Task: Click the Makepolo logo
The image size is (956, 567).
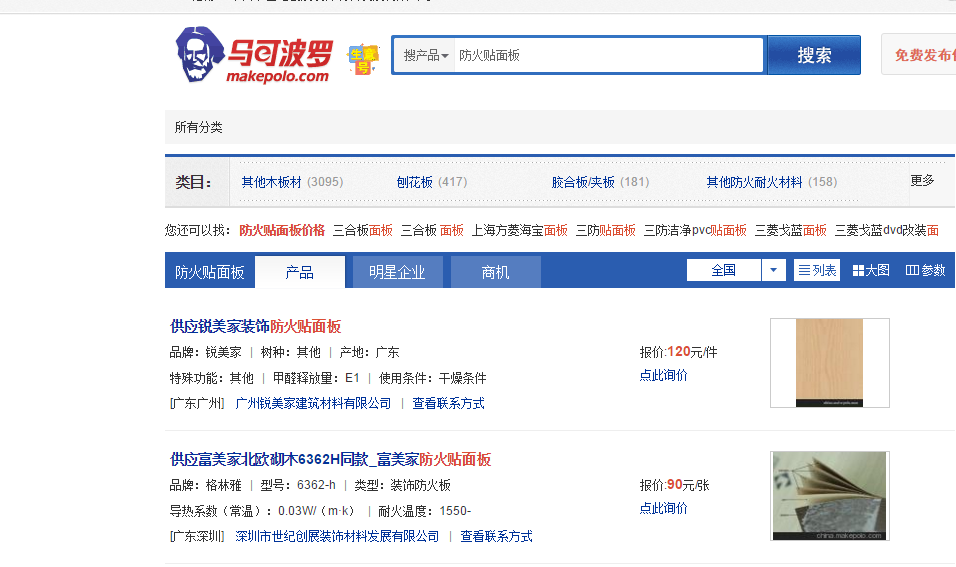Action: click(254, 55)
